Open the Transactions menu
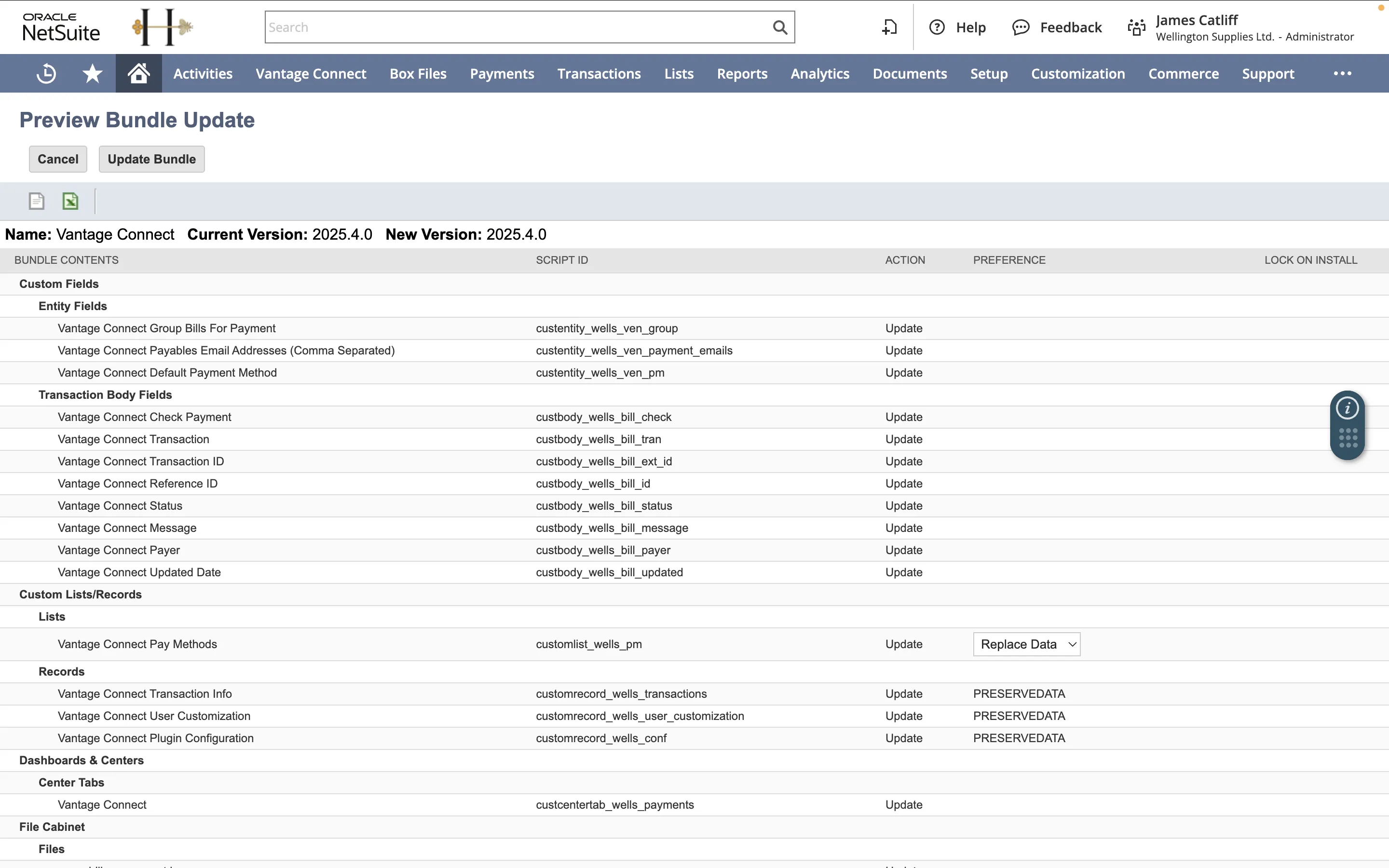 (599, 73)
